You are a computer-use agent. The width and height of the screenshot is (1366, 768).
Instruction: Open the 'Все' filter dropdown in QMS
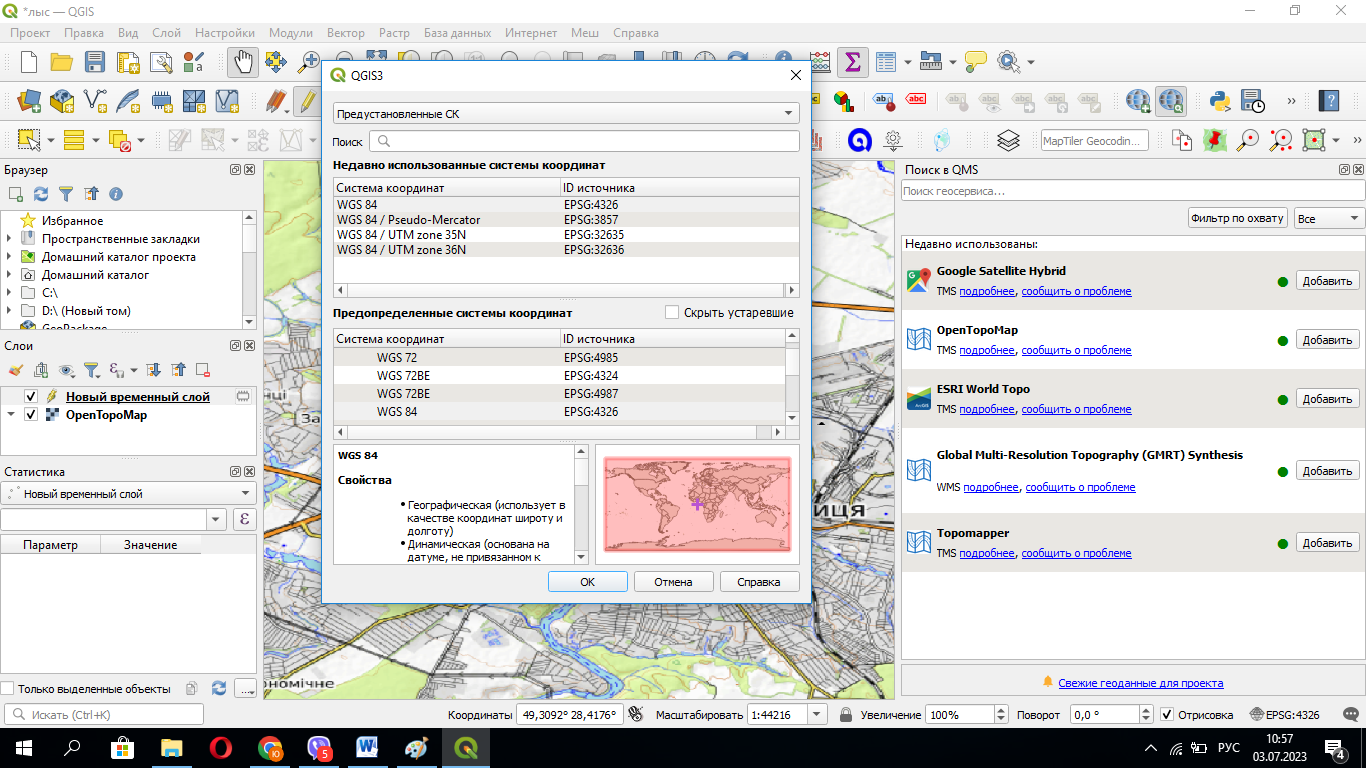tap(1328, 218)
